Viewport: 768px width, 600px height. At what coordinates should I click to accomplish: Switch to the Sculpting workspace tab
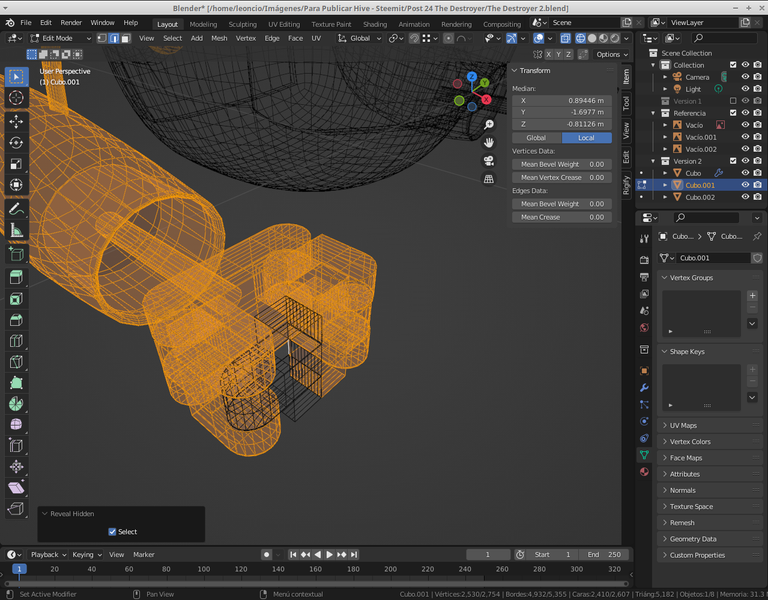point(242,24)
